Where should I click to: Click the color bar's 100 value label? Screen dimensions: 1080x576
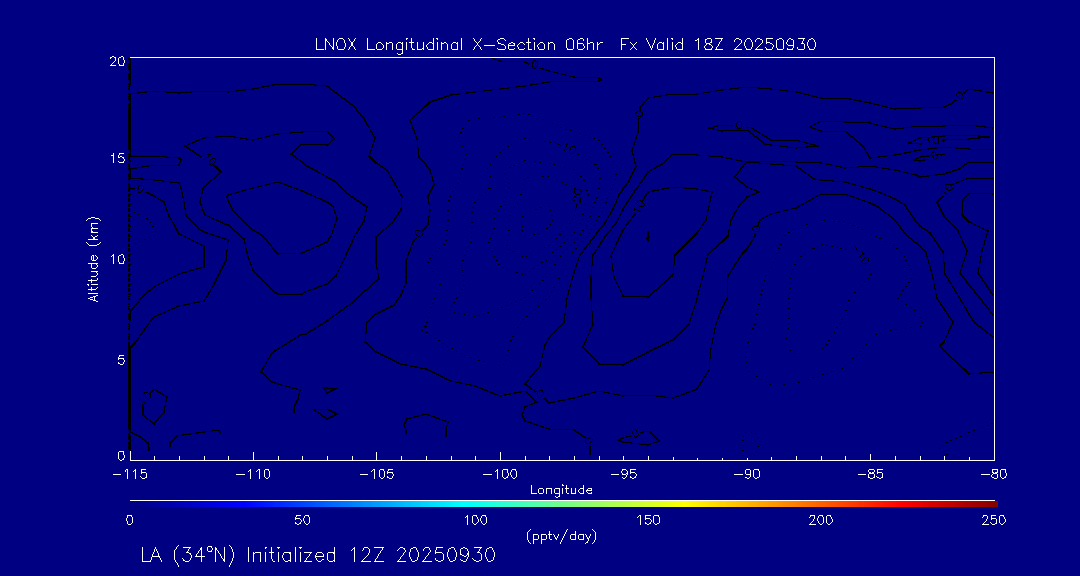(x=475, y=520)
